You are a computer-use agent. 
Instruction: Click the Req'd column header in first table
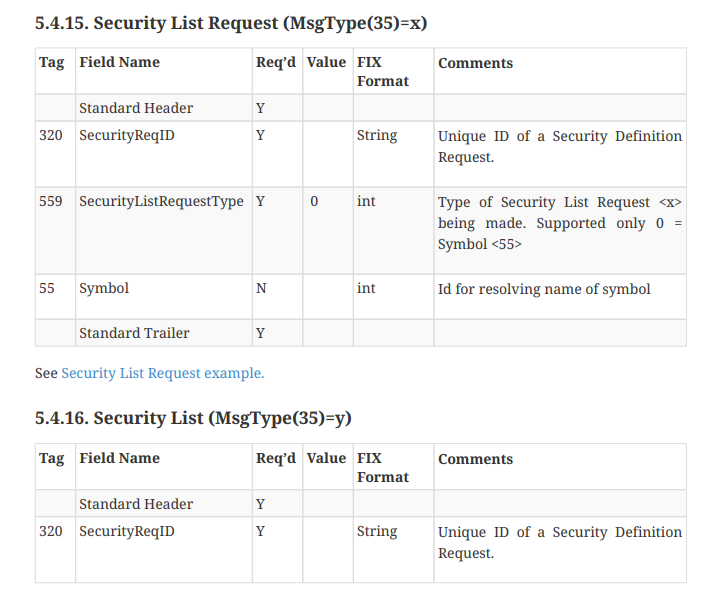point(277,71)
